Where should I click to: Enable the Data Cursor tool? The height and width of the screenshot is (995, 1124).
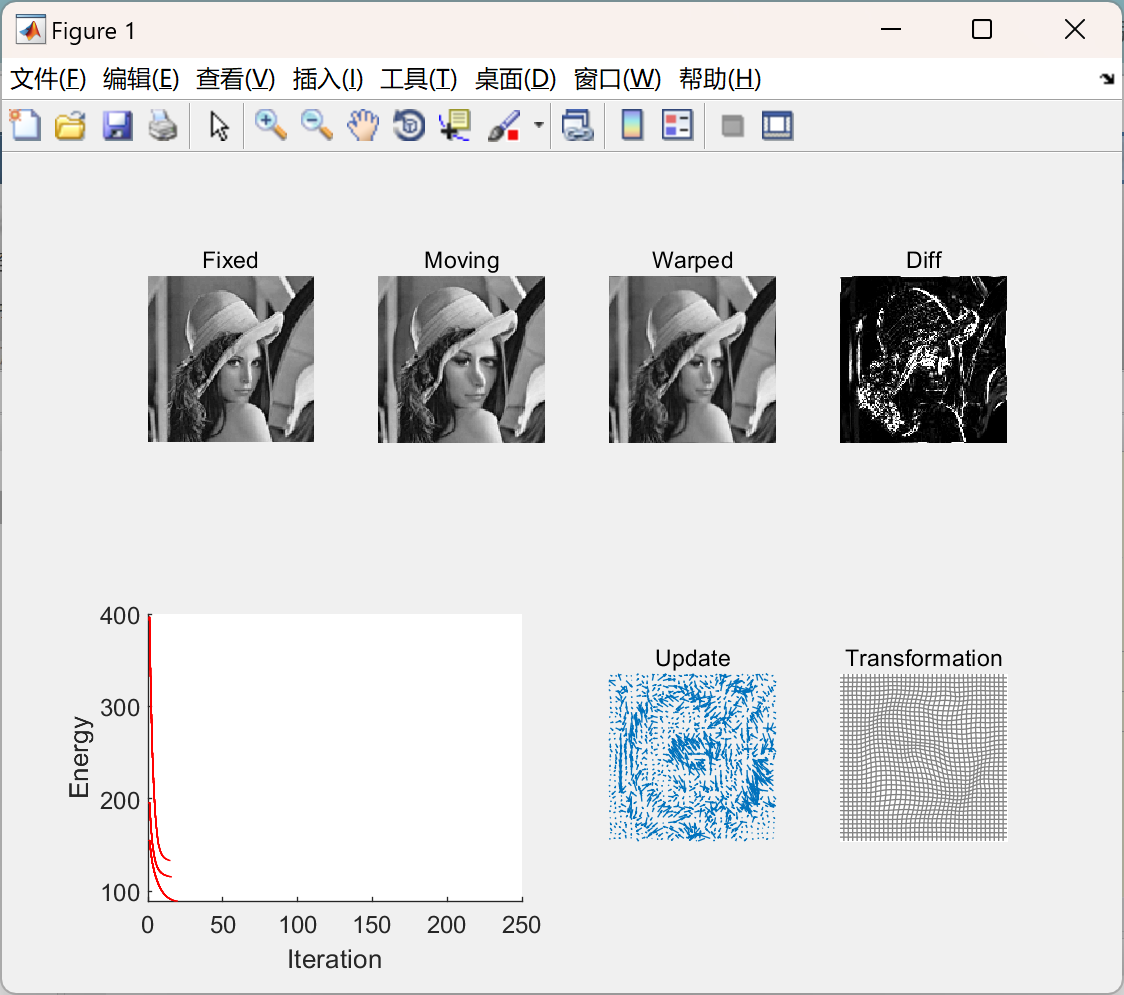click(454, 125)
